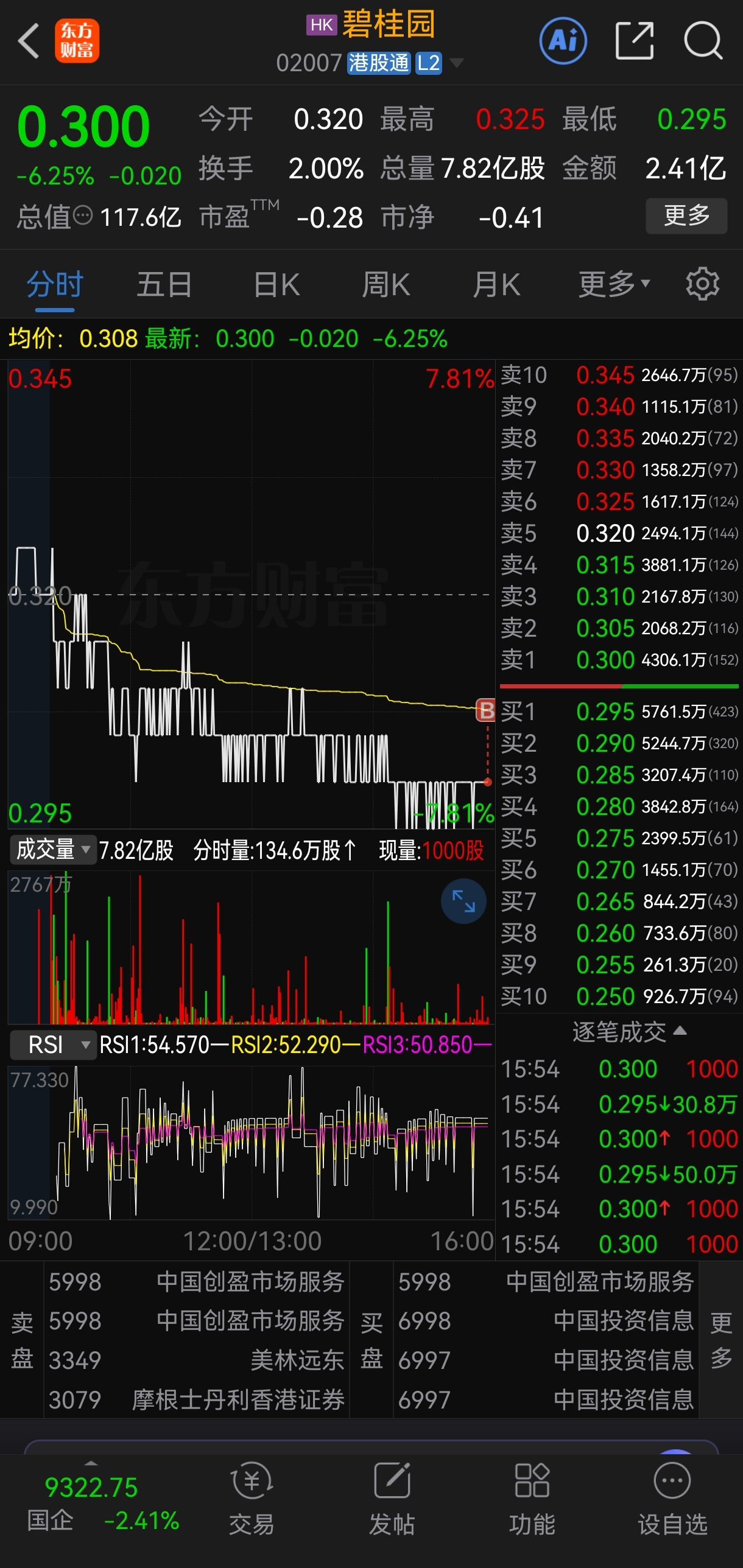Switch to 五日 tab
This screenshot has height=1568, width=743.
(x=164, y=284)
